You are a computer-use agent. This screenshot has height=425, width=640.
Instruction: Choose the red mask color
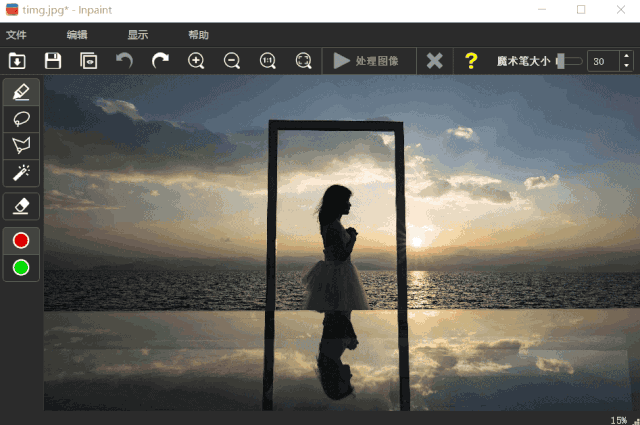(x=21, y=241)
